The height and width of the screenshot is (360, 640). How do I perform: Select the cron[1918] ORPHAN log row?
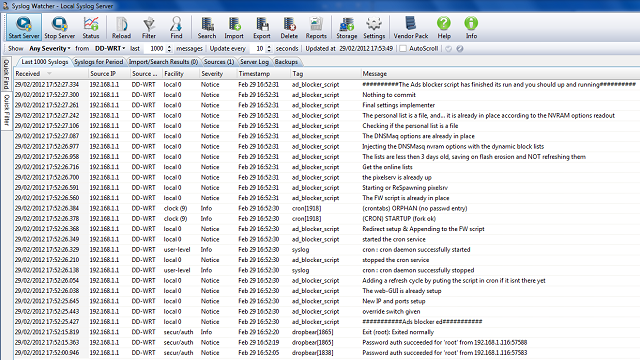click(x=327, y=208)
